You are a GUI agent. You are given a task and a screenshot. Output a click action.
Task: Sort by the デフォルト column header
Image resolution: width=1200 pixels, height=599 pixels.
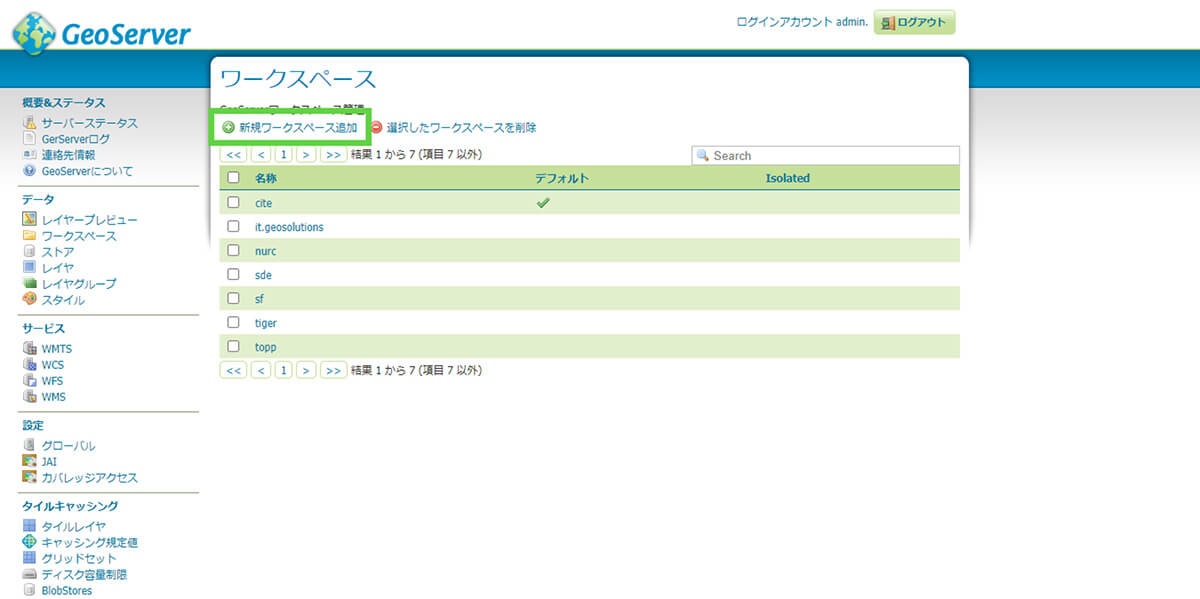click(561, 178)
